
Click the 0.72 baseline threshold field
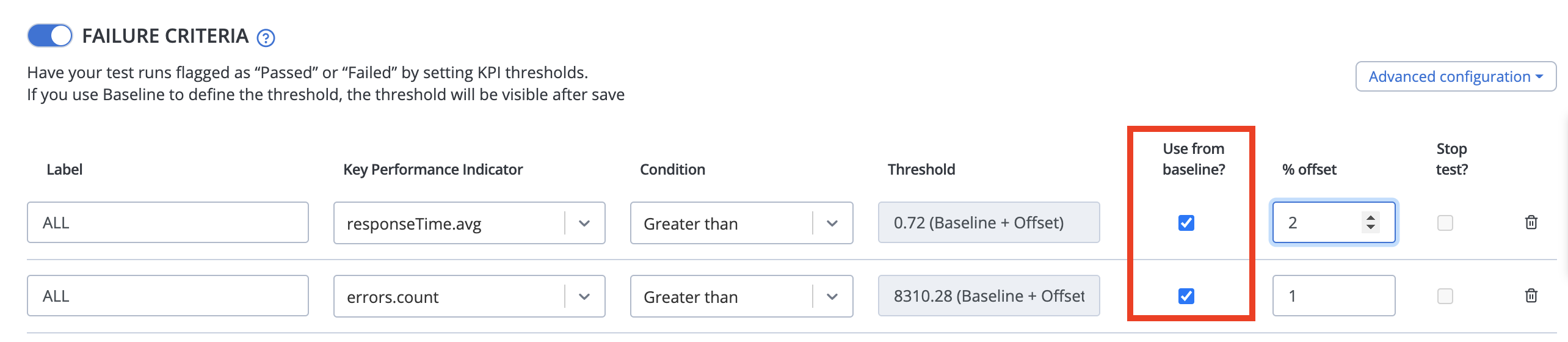pos(989,222)
